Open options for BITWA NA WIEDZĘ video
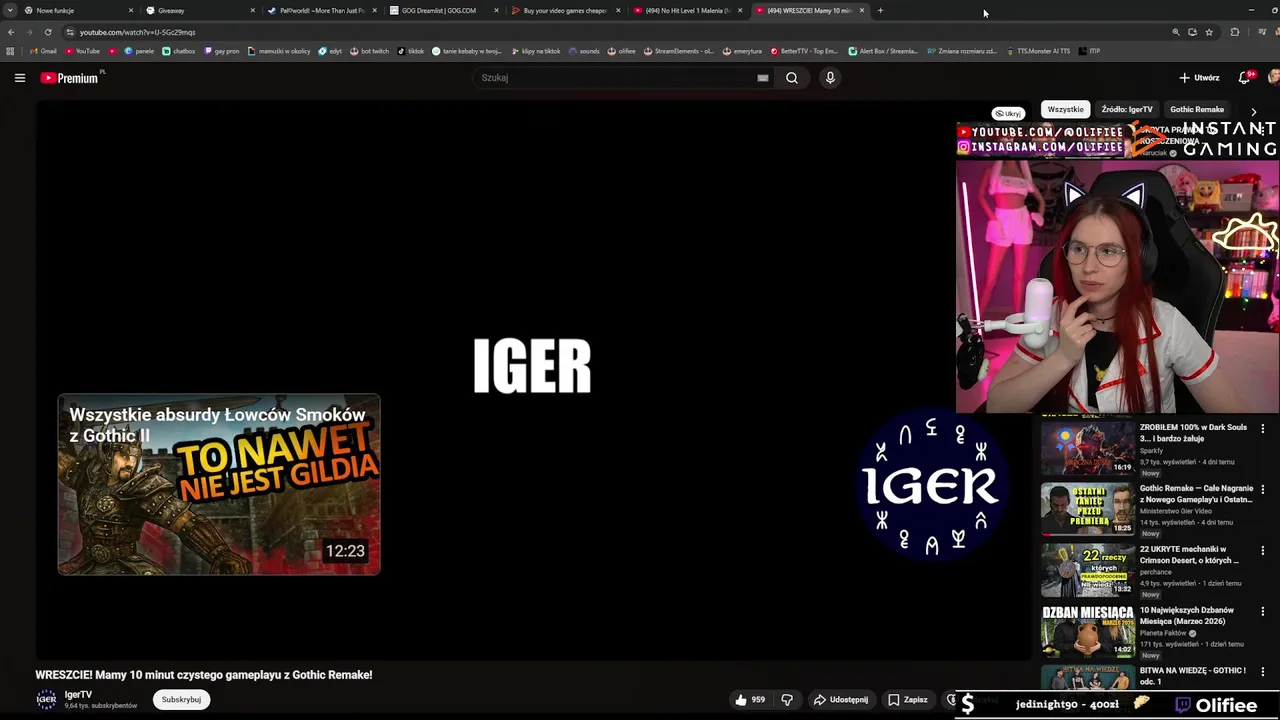This screenshot has width=1280, height=720. coord(1262,671)
